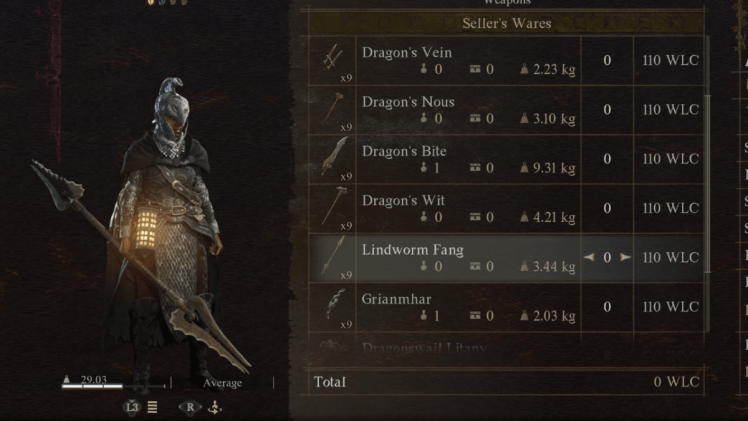
Task: Choose the Lindworm Fang spear icon
Action: [x=333, y=256]
